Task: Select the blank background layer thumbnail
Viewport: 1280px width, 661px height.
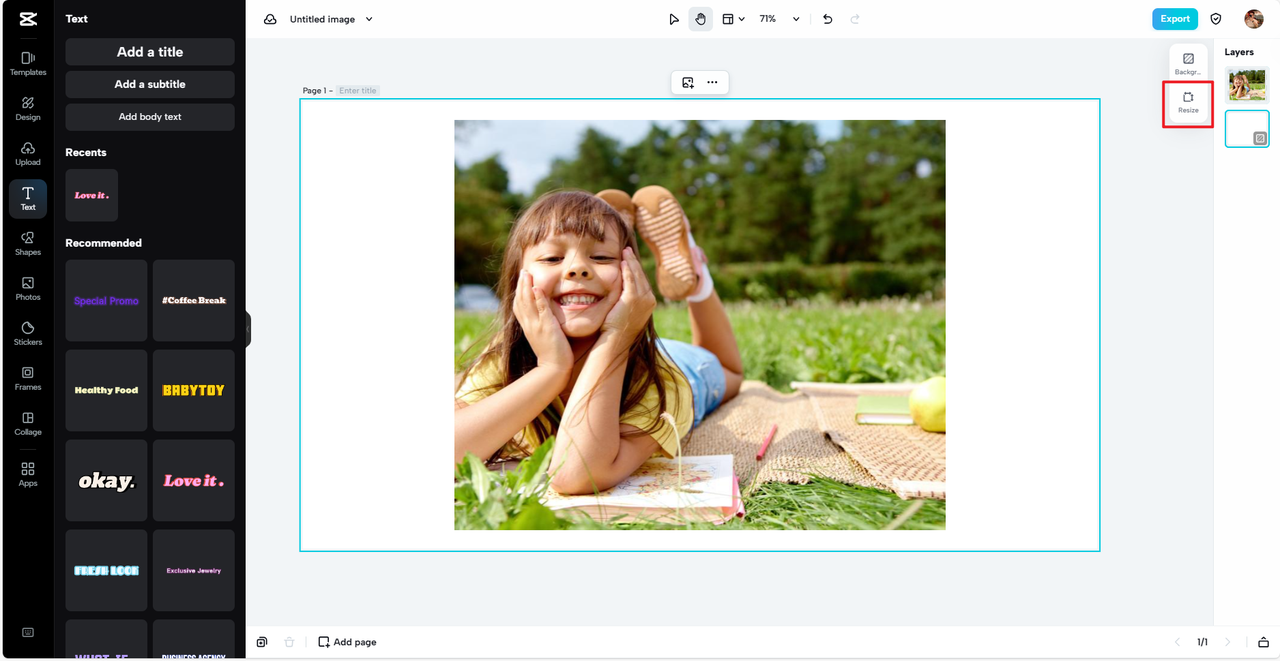Action: point(1247,129)
